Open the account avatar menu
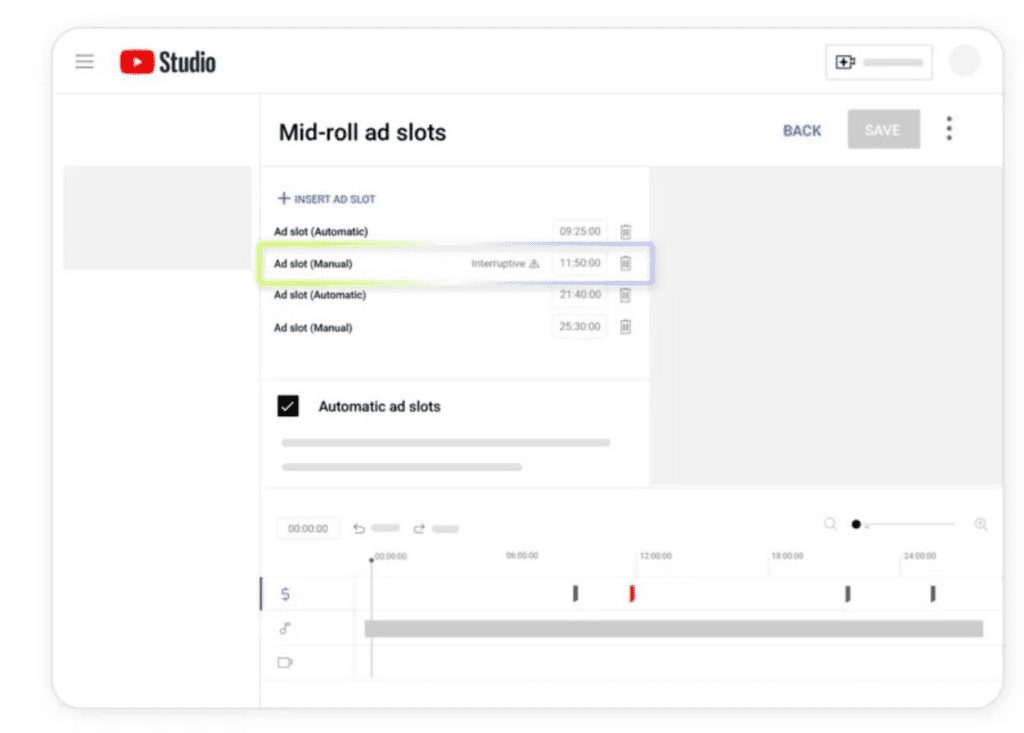The height and width of the screenshot is (733, 1024). 964,62
